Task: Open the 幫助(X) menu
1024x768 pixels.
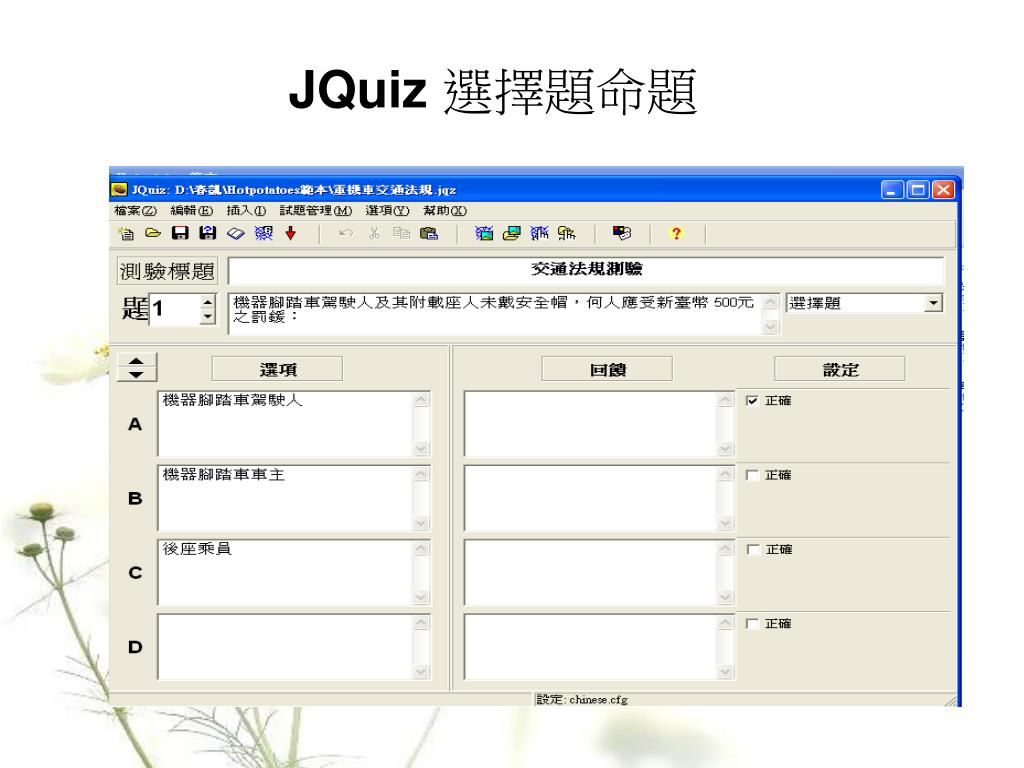Action: (x=445, y=210)
